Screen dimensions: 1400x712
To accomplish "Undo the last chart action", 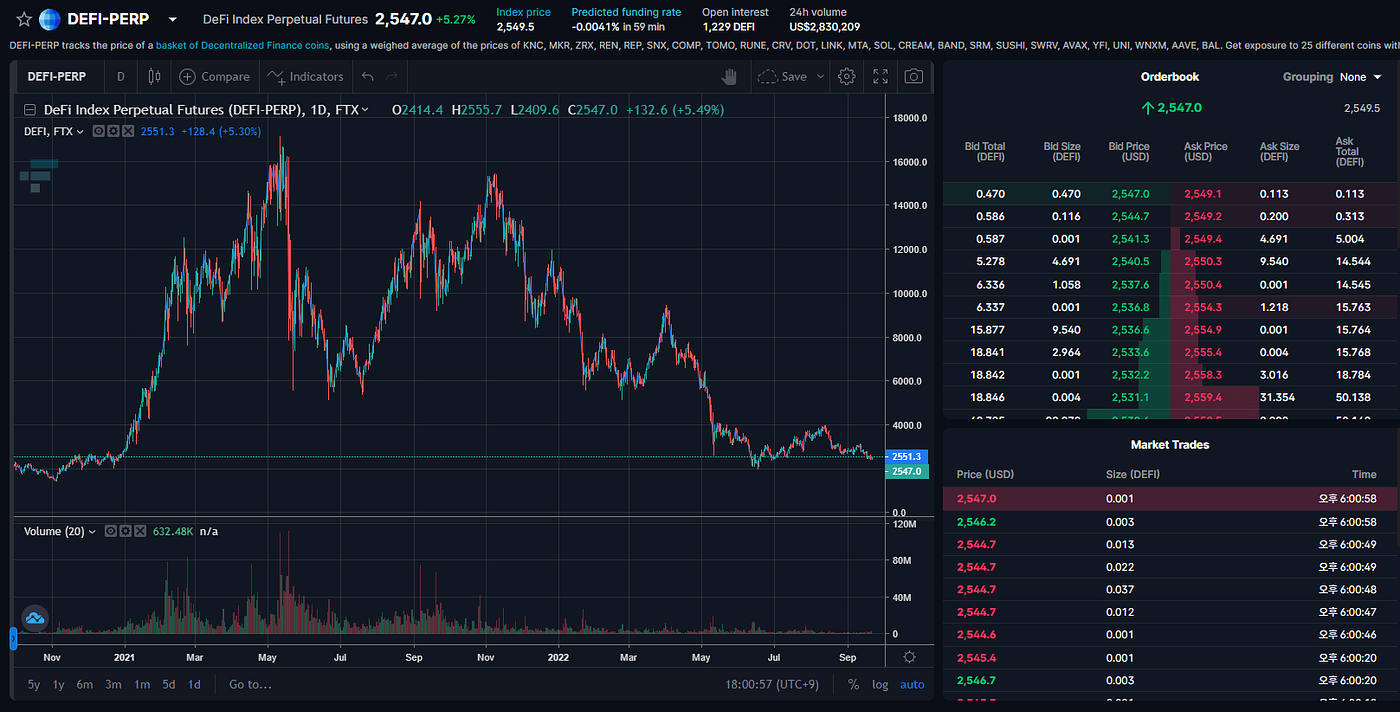I will [x=367, y=76].
